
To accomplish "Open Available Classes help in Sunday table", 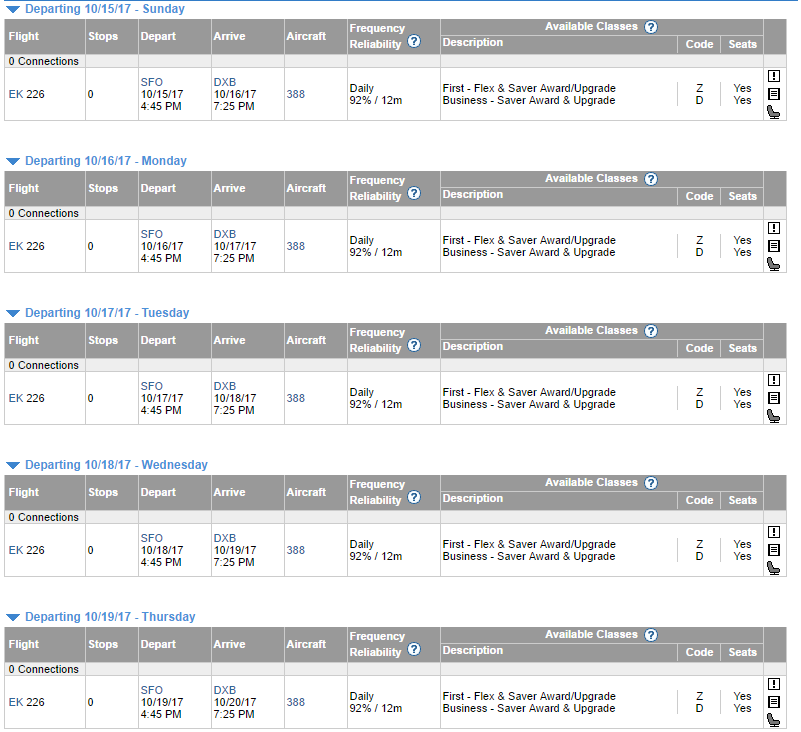I will (650, 27).
